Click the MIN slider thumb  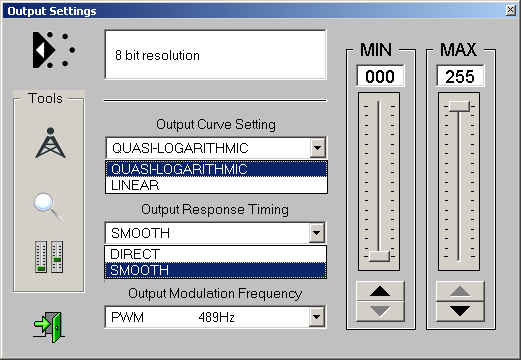point(379,256)
